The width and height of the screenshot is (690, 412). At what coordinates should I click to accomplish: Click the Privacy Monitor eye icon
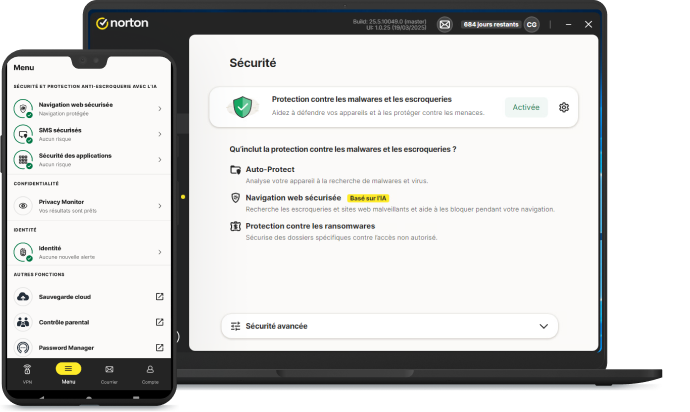[x=24, y=205]
